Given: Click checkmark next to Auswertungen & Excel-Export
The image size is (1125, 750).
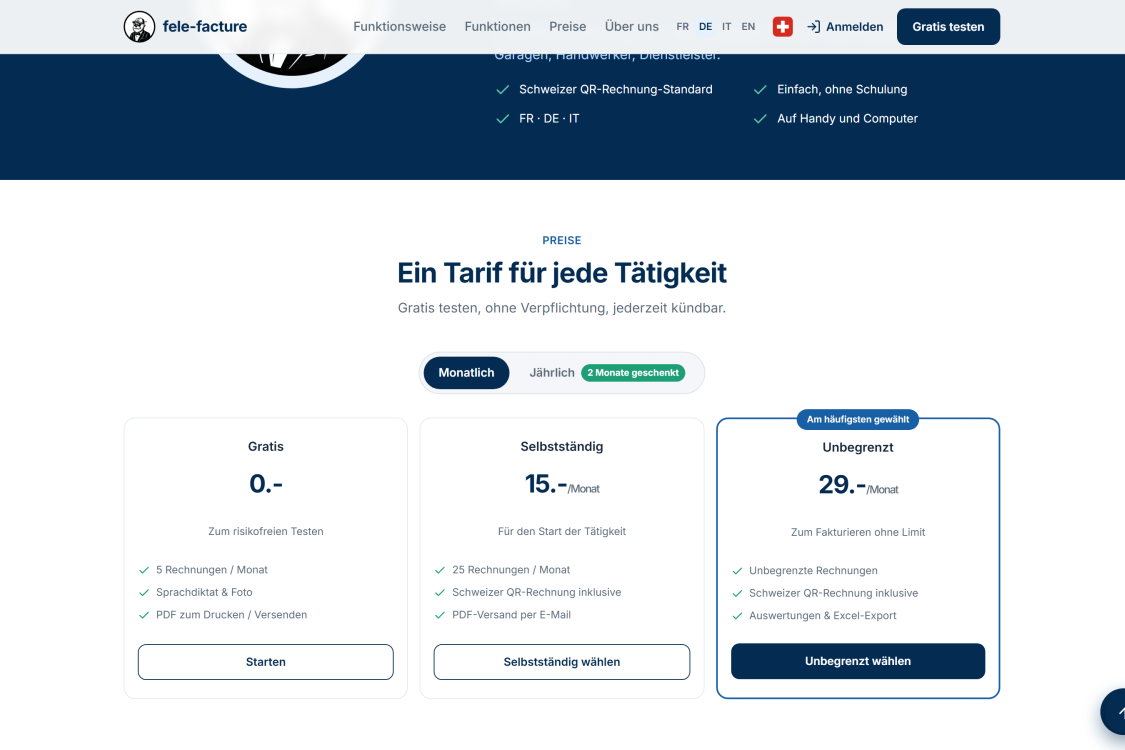Looking at the screenshot, I should point(737,616).
